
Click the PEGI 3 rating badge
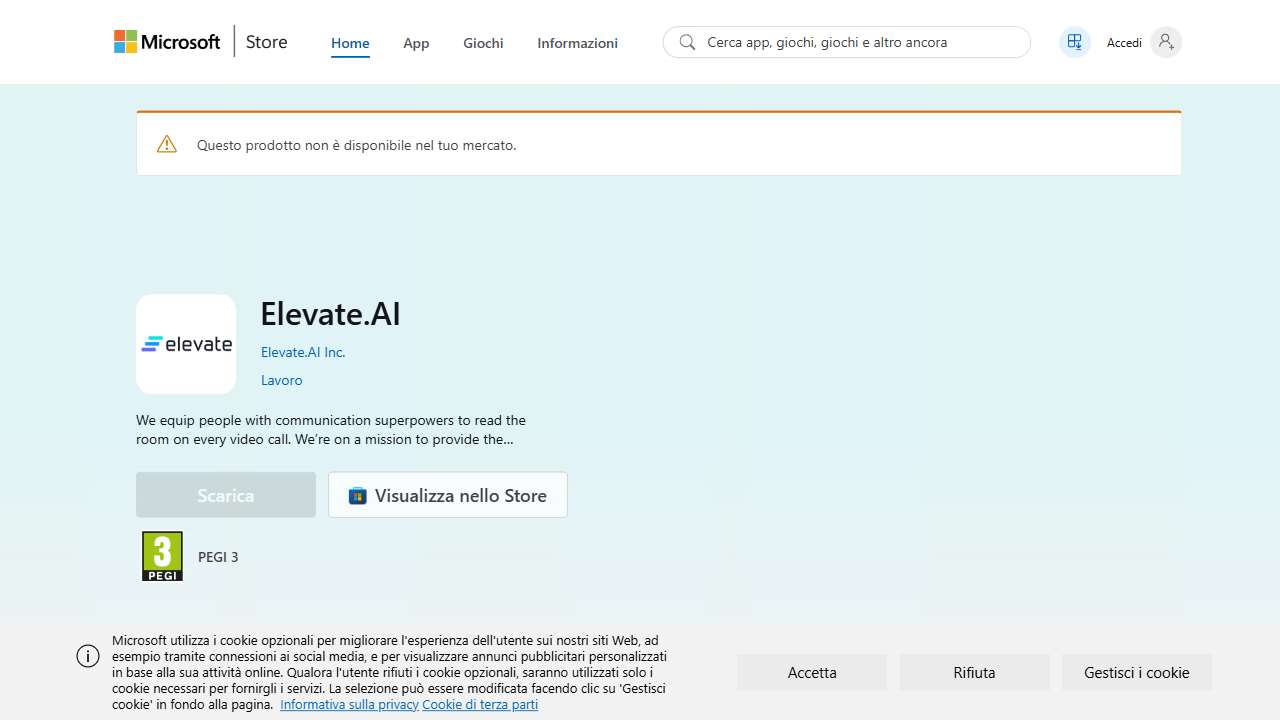161,555
